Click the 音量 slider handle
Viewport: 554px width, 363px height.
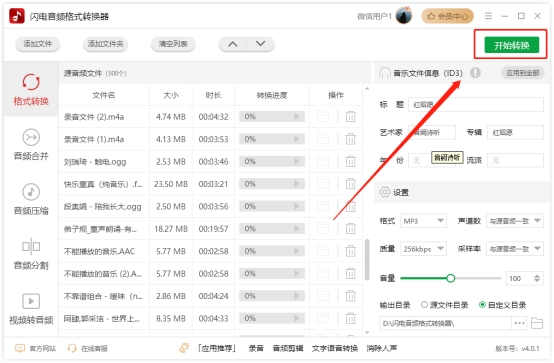point(450,279)
